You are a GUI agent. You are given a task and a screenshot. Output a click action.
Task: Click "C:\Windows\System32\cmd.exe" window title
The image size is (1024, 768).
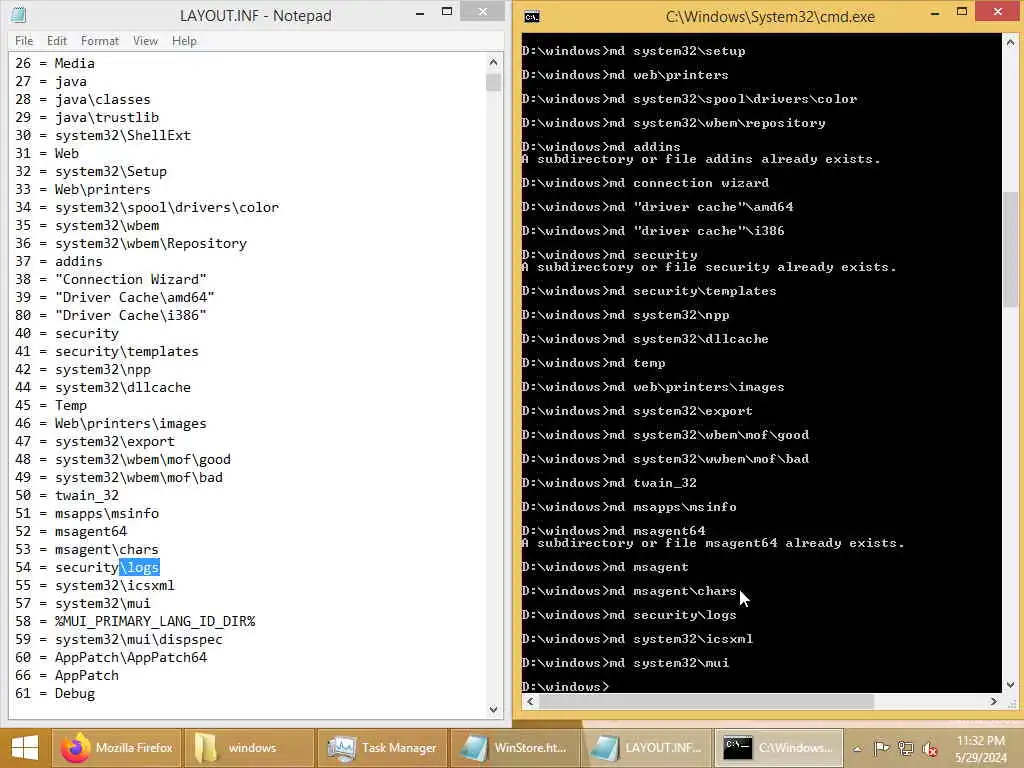pos(770,17)
